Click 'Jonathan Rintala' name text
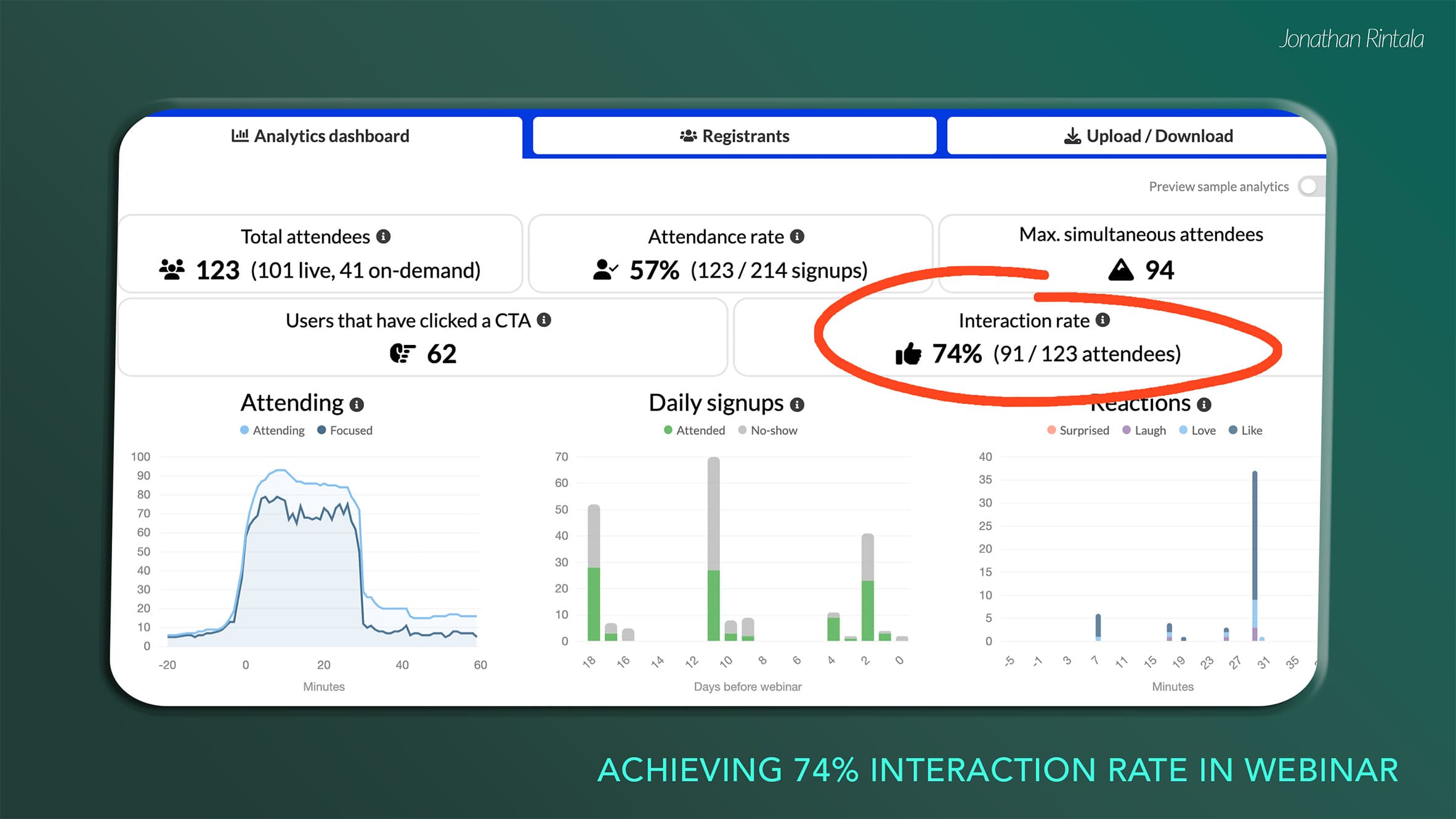This screenshot has height=819, width=1456. [x=1351, y=39]
